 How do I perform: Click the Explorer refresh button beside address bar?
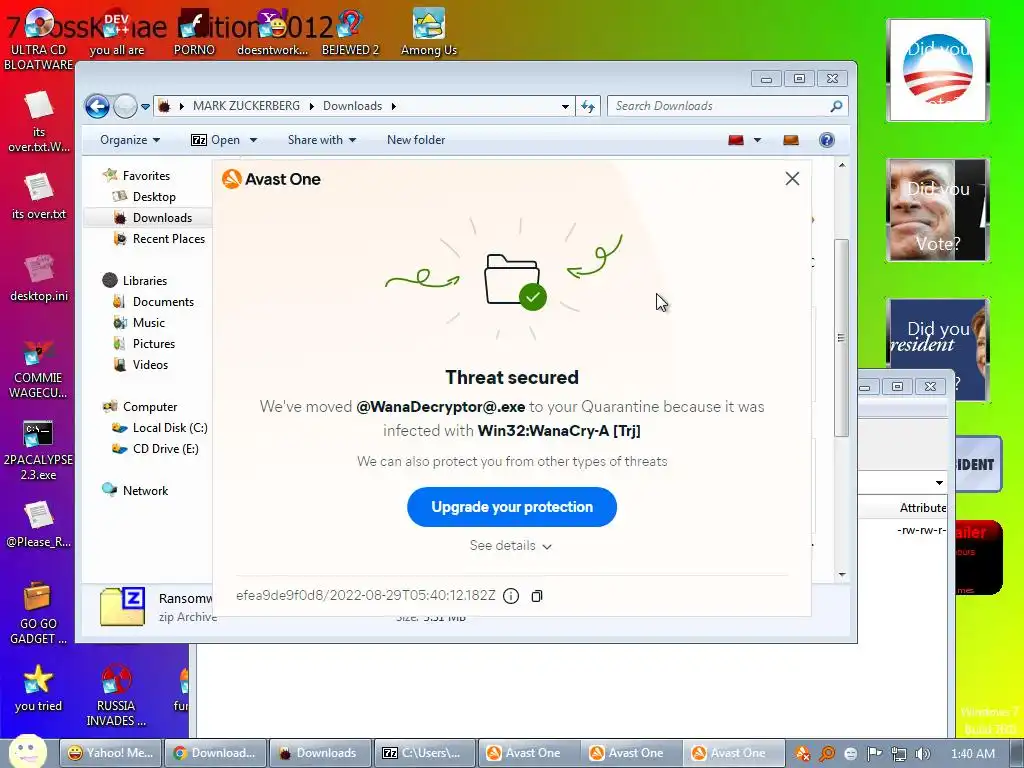[588, 106]
